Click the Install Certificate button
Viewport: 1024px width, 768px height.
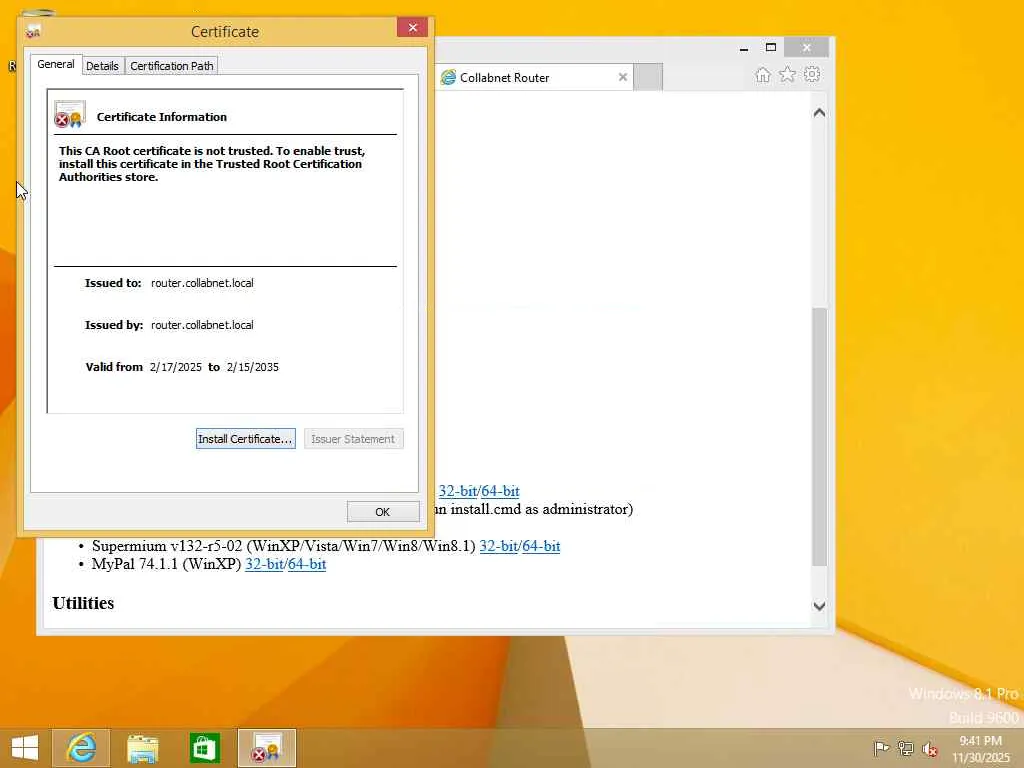point(246,439)
